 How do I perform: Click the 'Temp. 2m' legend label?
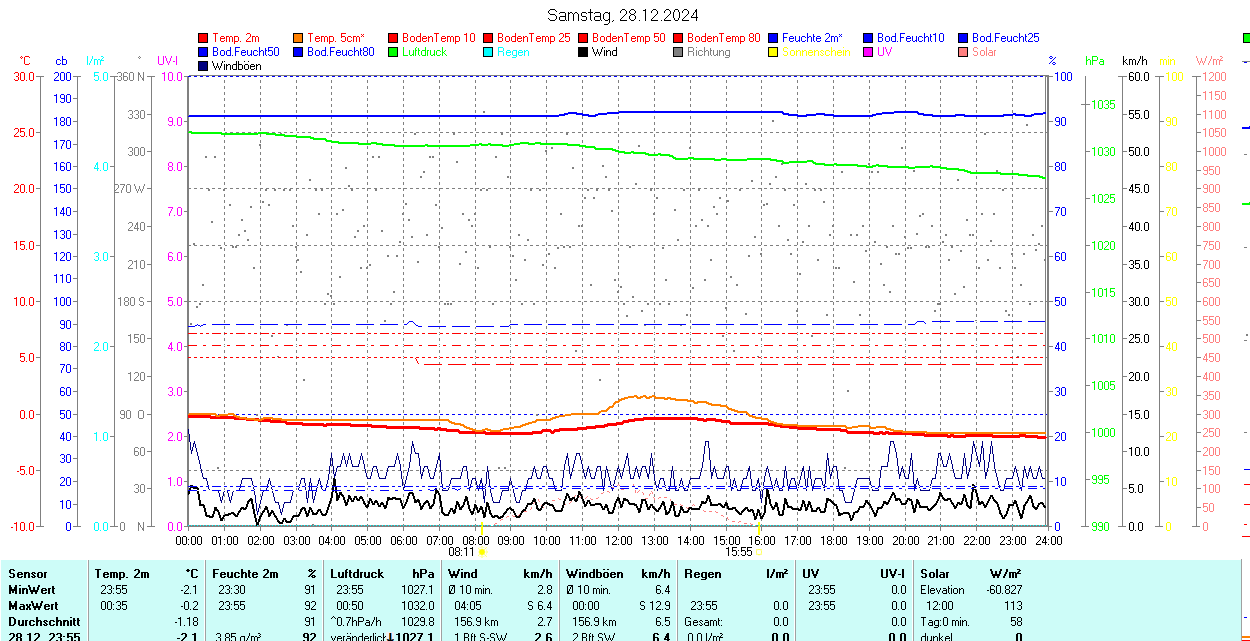tap(236, 38)
